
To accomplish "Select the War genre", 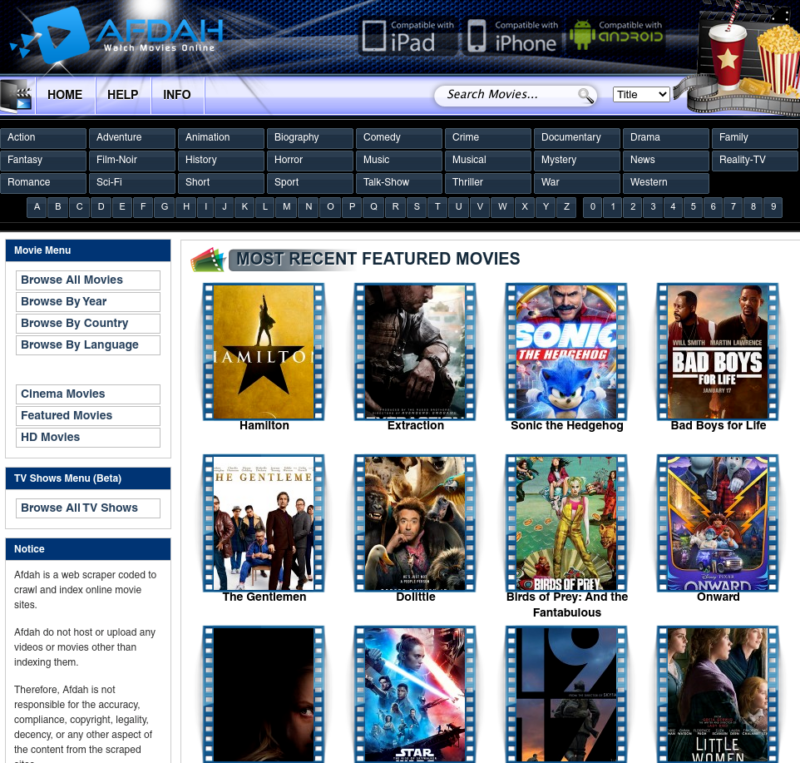I will pos(577,183).
